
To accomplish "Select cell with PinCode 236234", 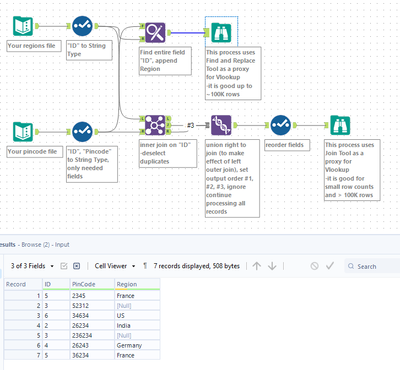I will pos(92,336).
